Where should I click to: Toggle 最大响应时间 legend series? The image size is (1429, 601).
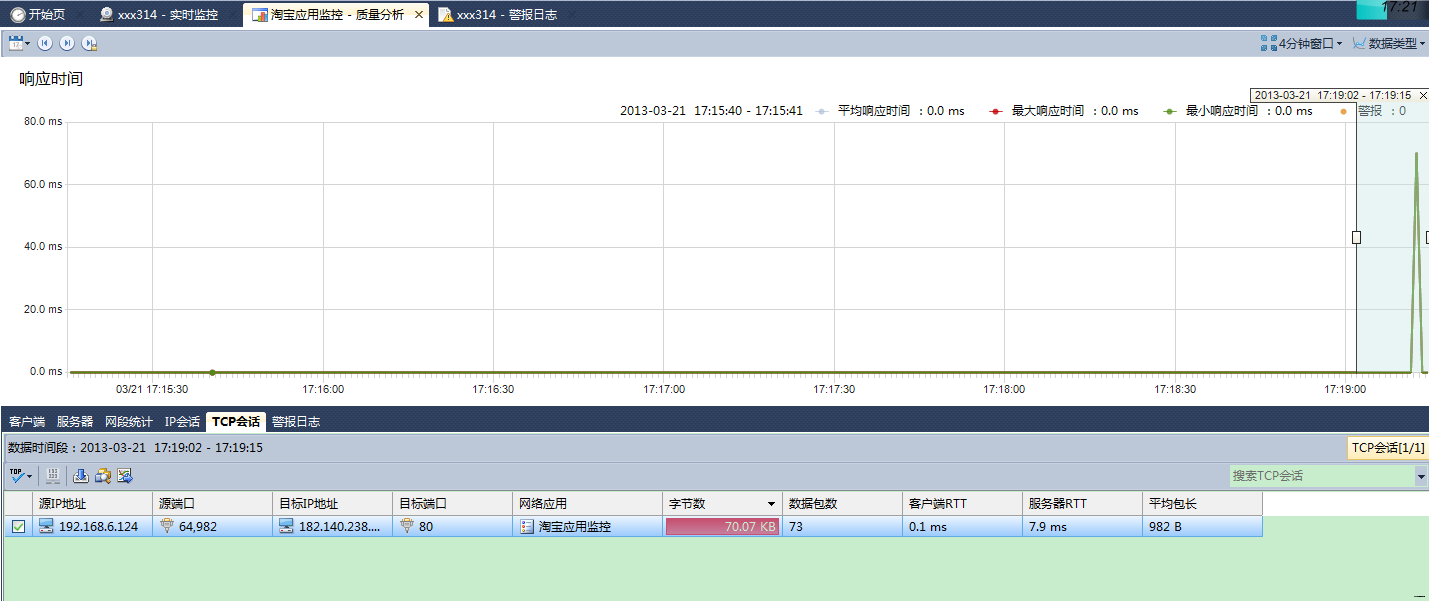pos(1064,111)
